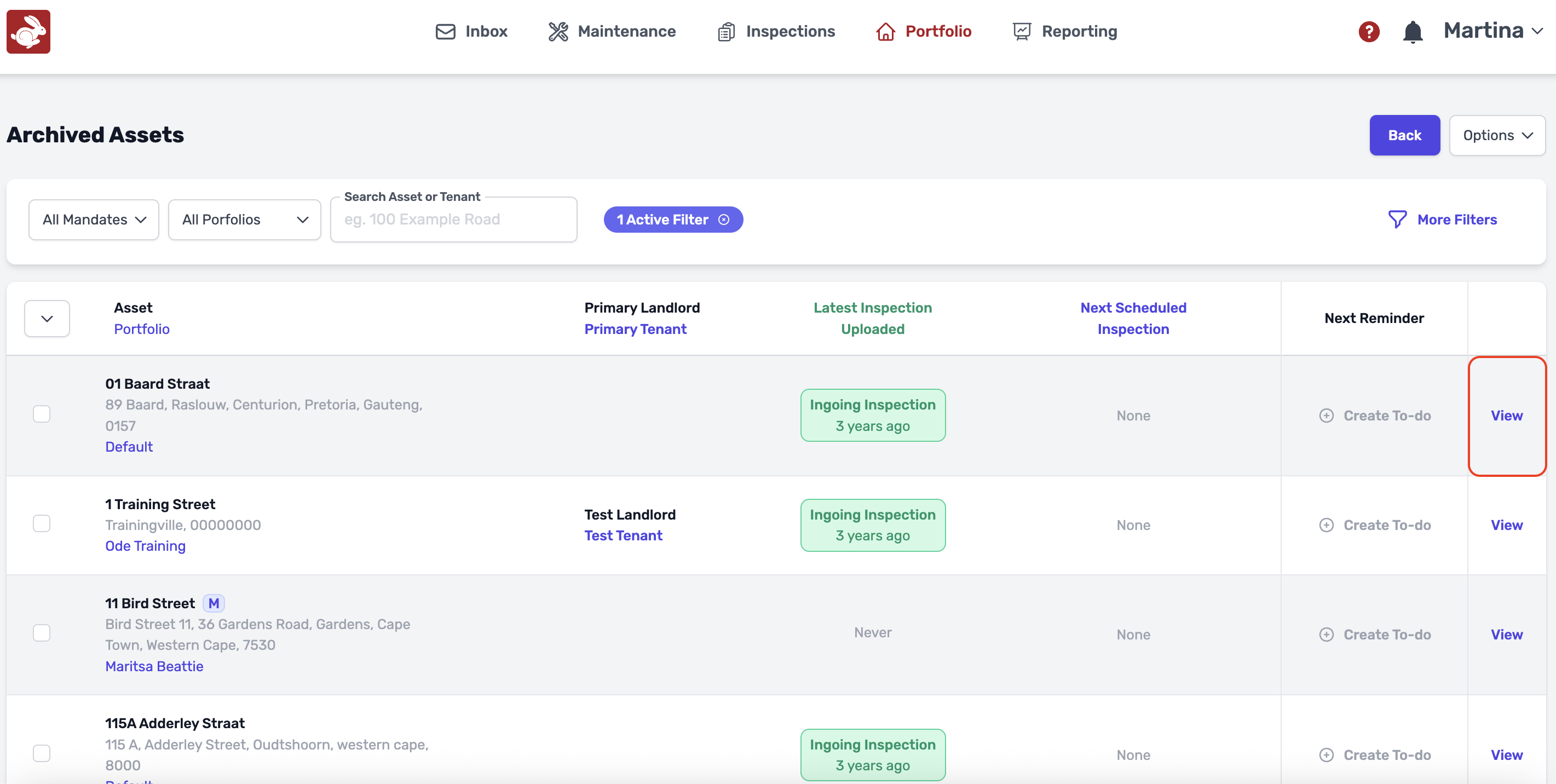Click plus icon for 01 Baard Straat to-do
Image resolution: width=1556 pixels, height=784 pixels.
click(1326, 416)
